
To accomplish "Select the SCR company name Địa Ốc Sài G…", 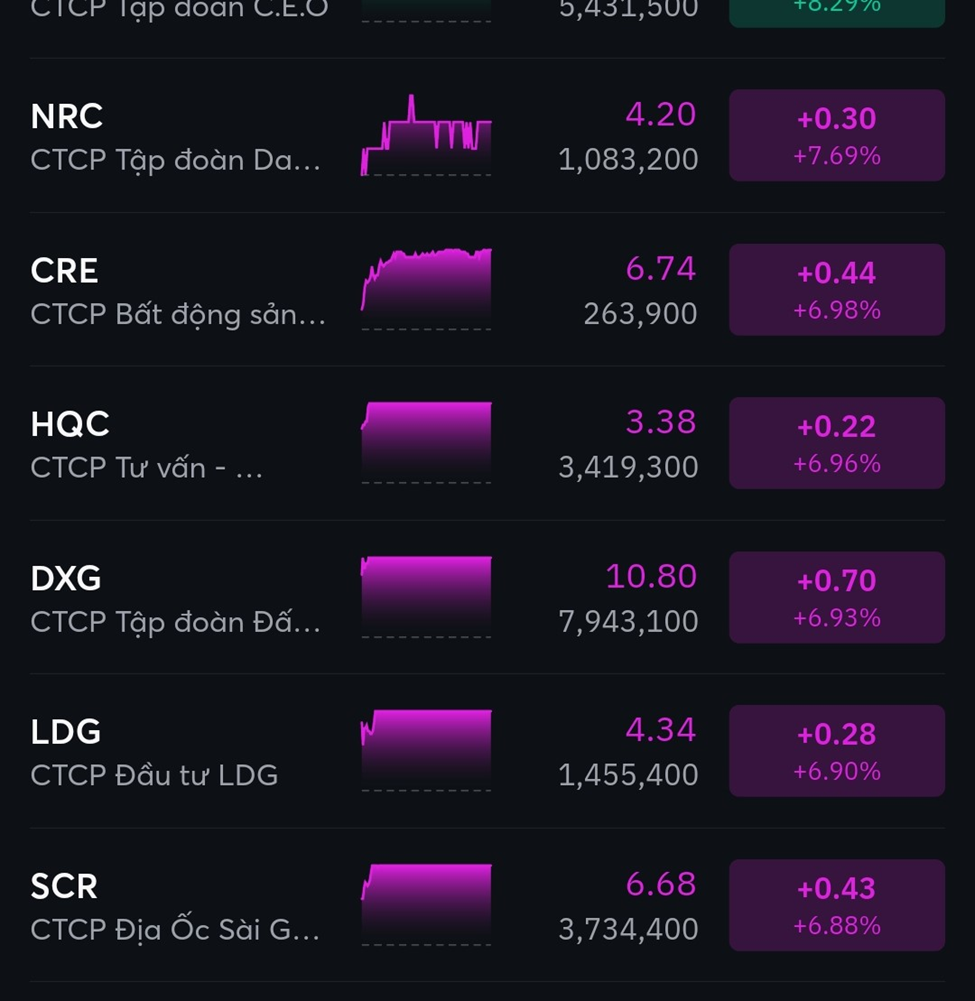I will 175,930.
